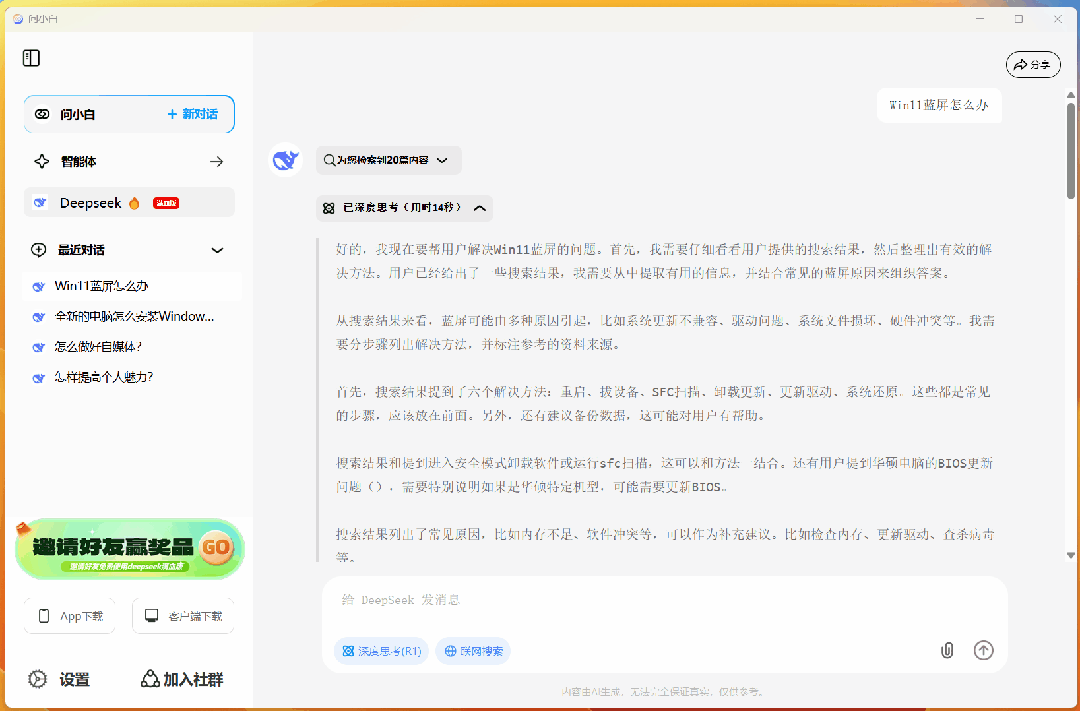Click the monitor icon in 客户端下载
Screen dimensions: 1080x711
[x=152, y=616]
